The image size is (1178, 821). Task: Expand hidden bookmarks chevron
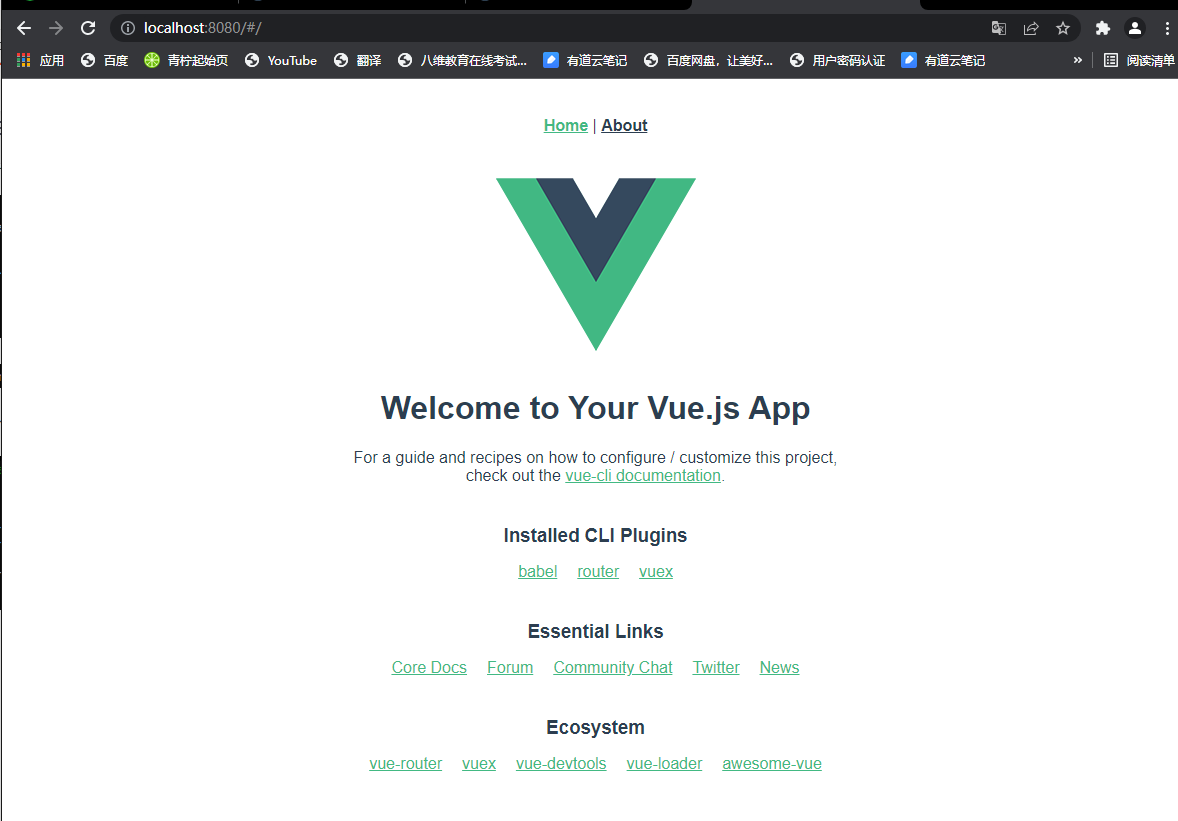(1077, 60)
